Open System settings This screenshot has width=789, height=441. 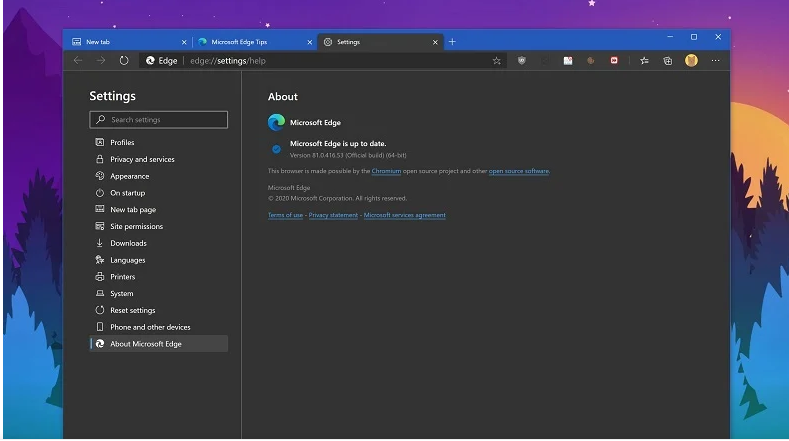point(159,293)
